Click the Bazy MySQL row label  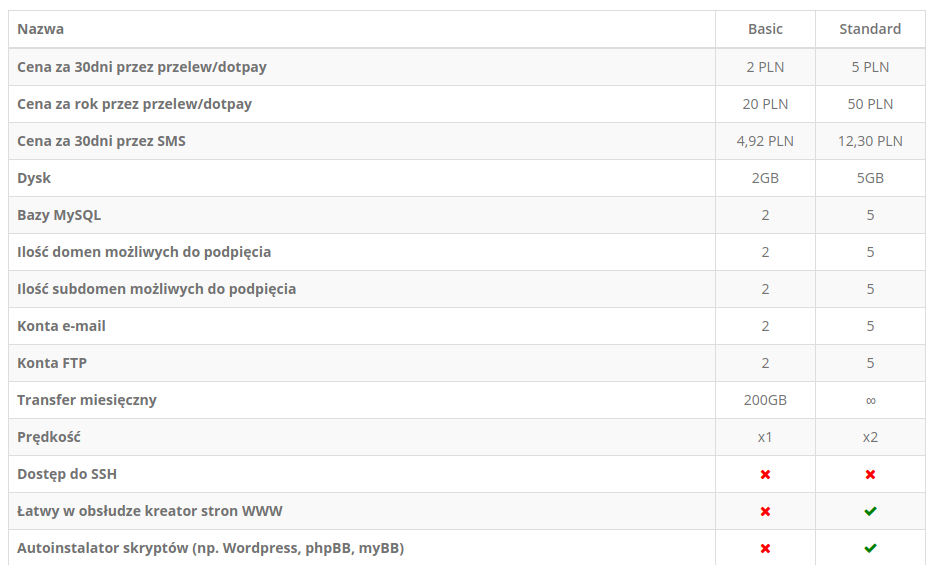pos(59,215)
